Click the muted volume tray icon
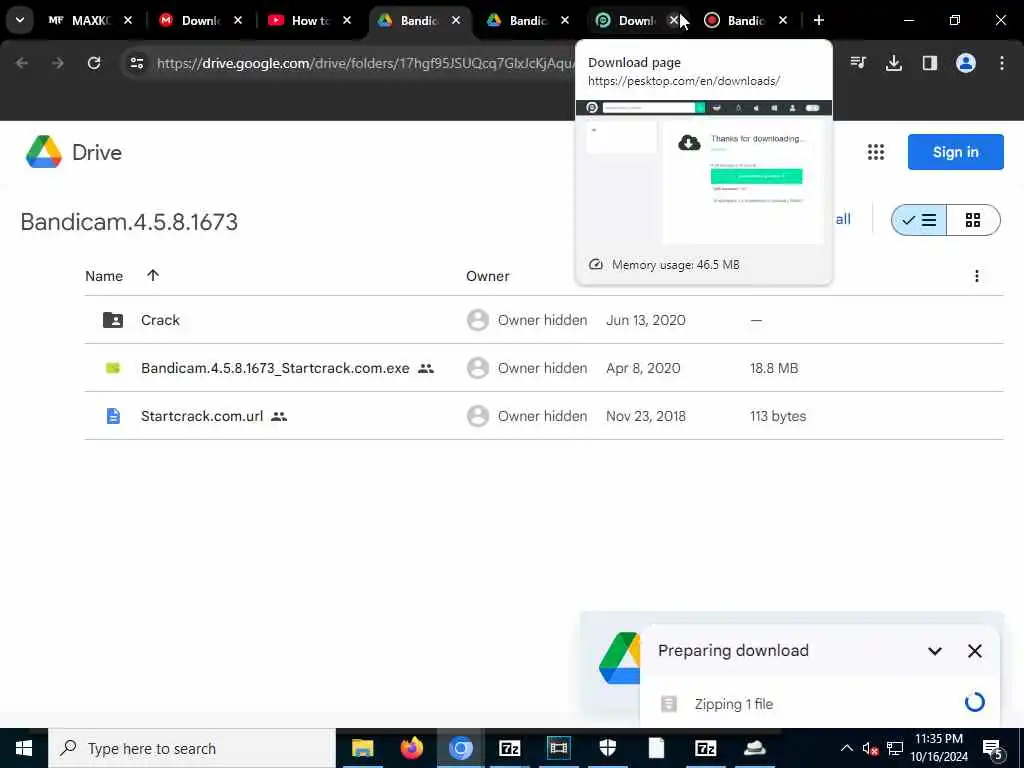Image resolution: width=1024 pixels, height=768 pixels. click(870, 748)
